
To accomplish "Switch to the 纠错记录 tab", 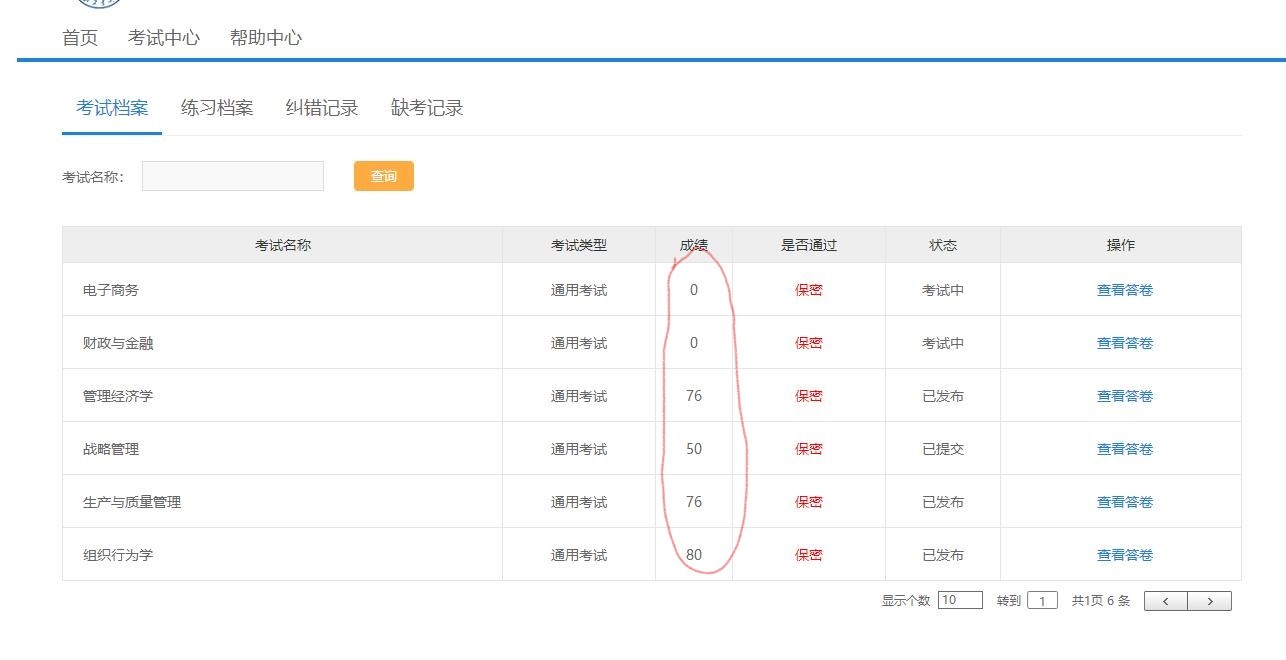I will pyautogui.click(x=322, y=108).
